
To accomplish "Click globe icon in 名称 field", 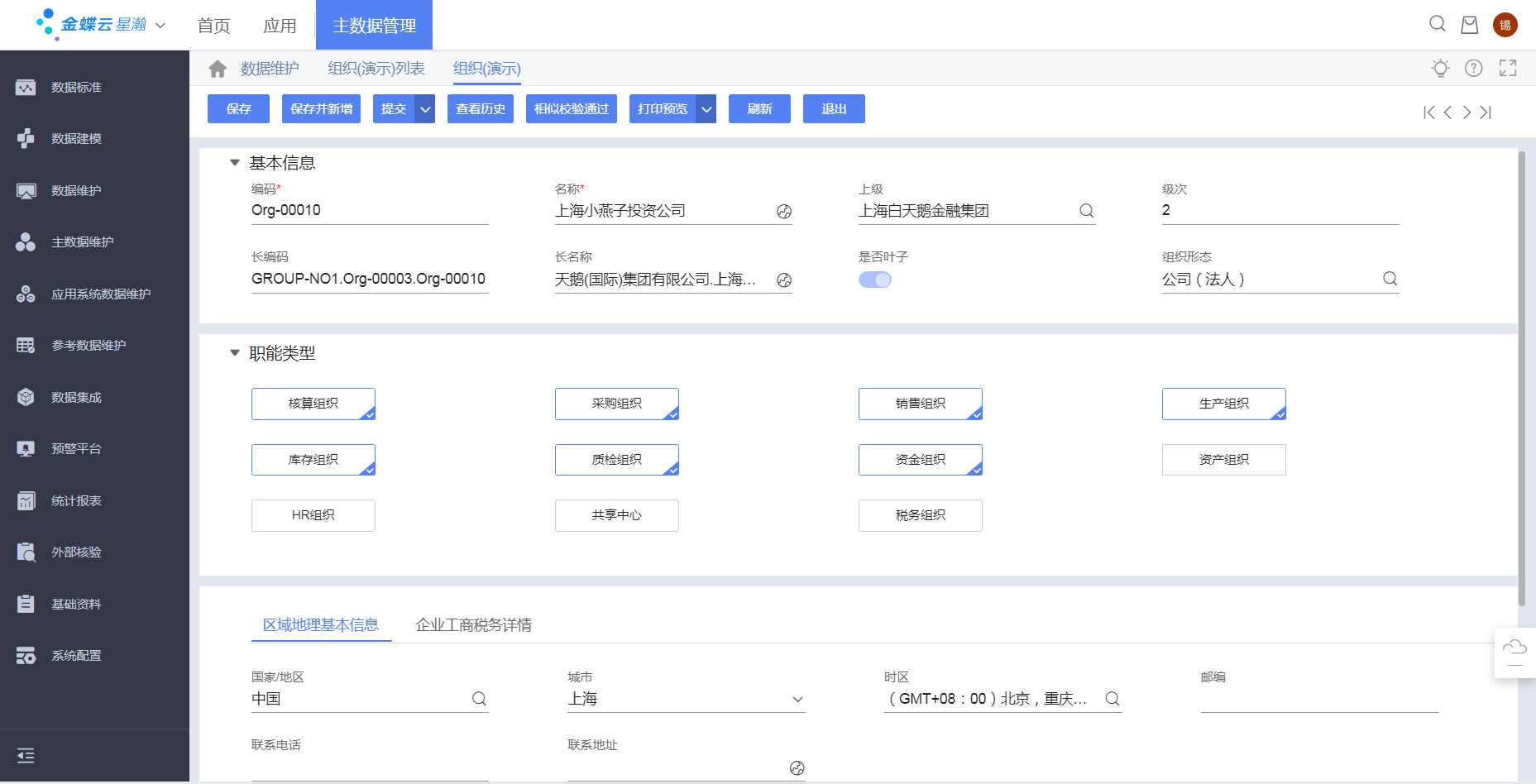I will click(784, 212).
